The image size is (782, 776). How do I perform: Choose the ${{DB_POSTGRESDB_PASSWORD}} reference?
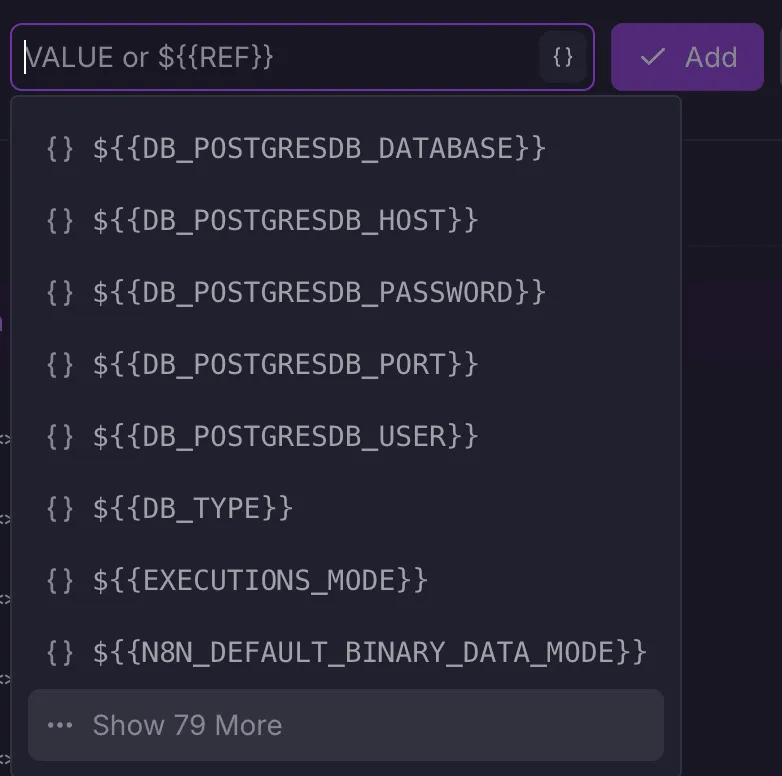point(319,292)
